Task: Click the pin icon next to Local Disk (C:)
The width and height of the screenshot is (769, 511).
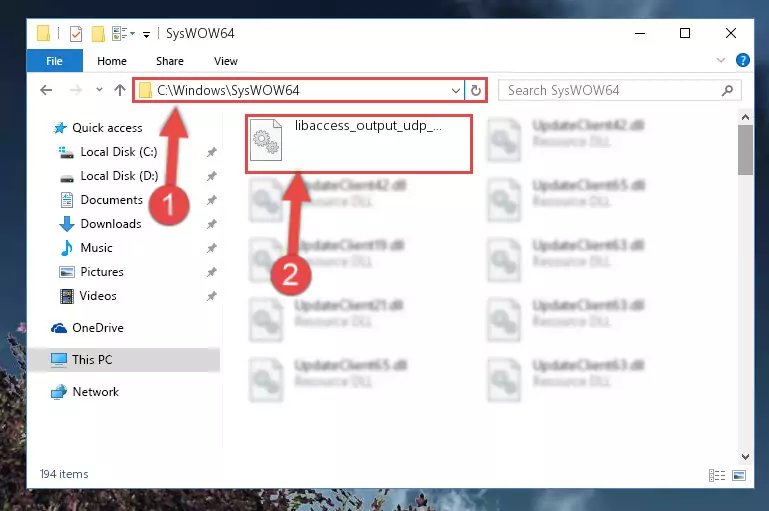Action: (x=211, y=152)
